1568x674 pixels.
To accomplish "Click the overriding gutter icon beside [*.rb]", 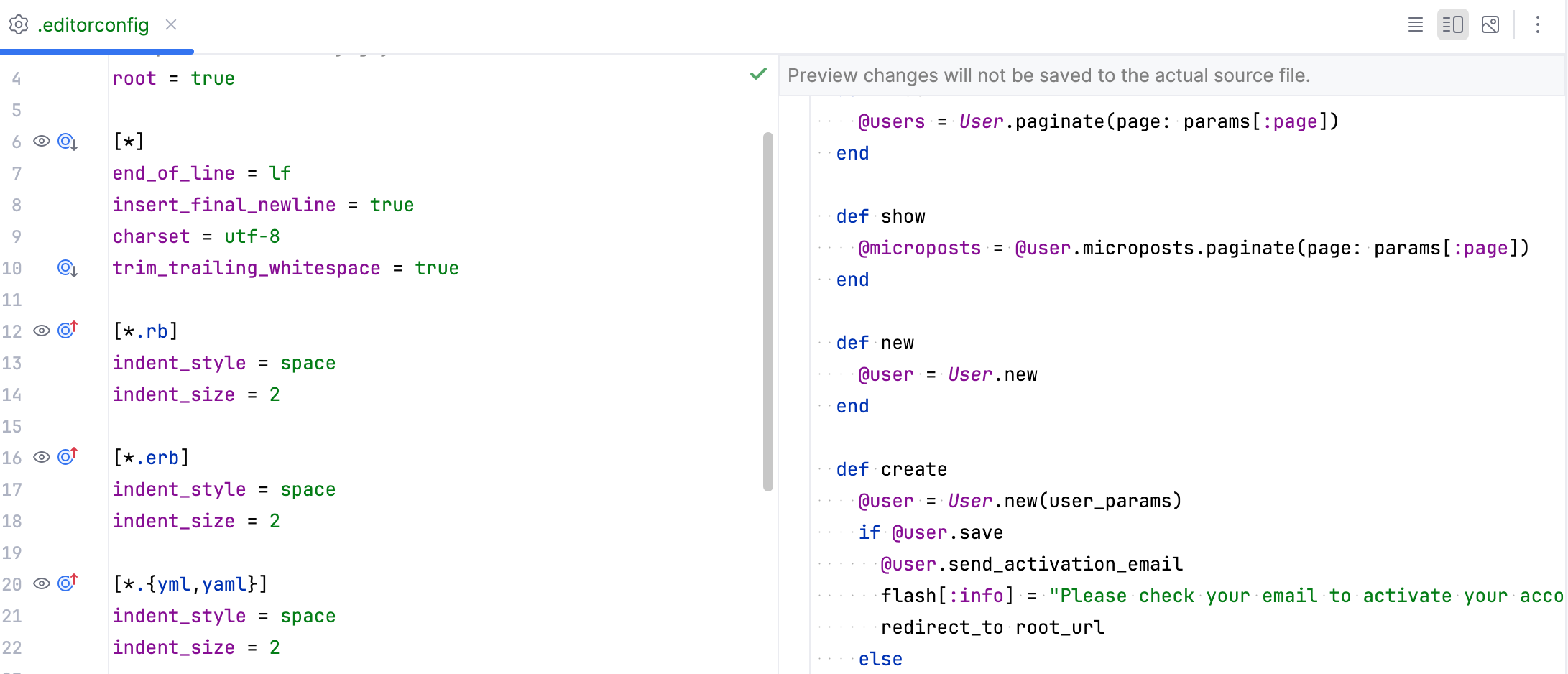I will pos(65,330).
